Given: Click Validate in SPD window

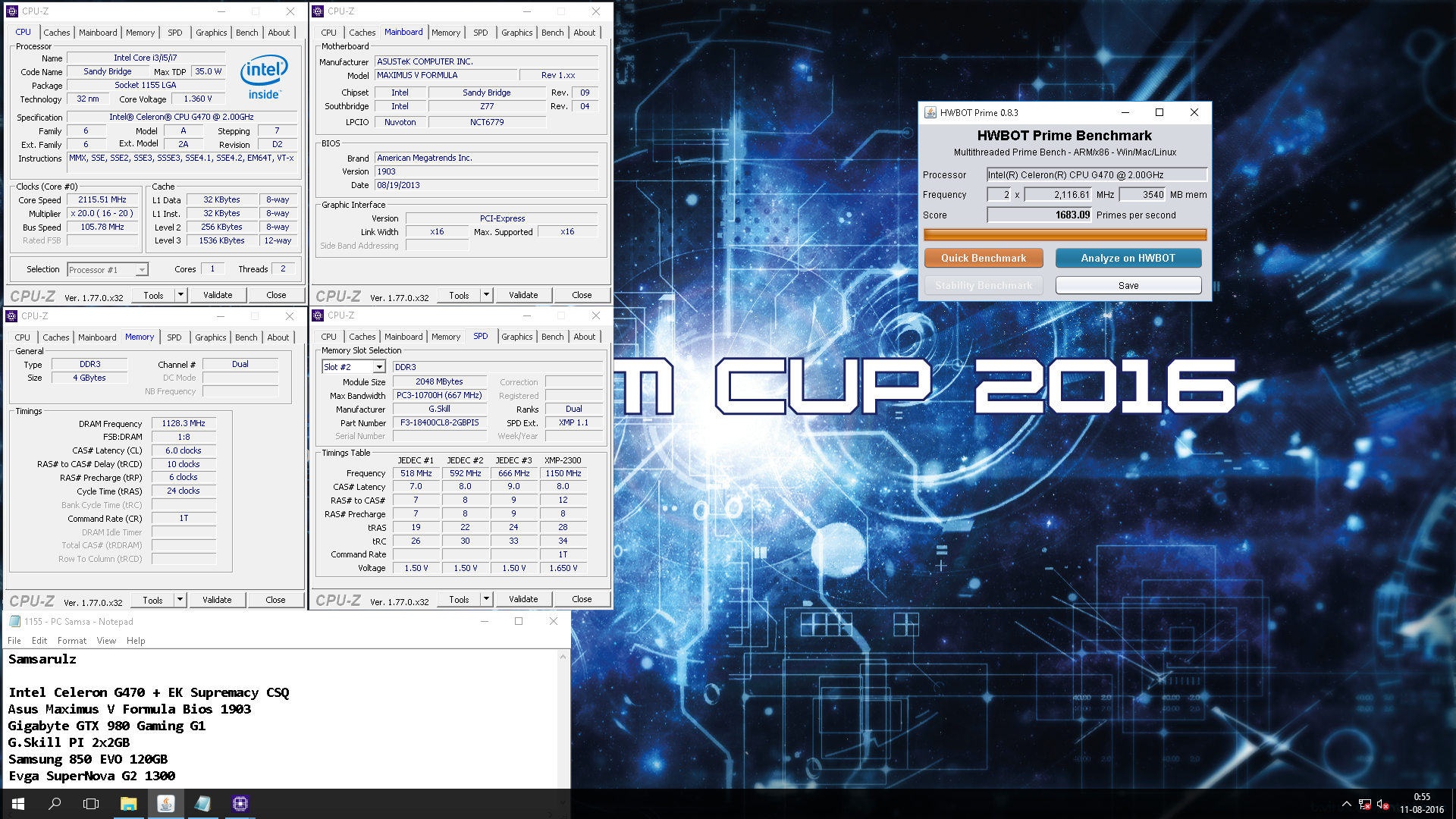Looking at the screenshot, I should pyautogui.click(x=523, y=599).
